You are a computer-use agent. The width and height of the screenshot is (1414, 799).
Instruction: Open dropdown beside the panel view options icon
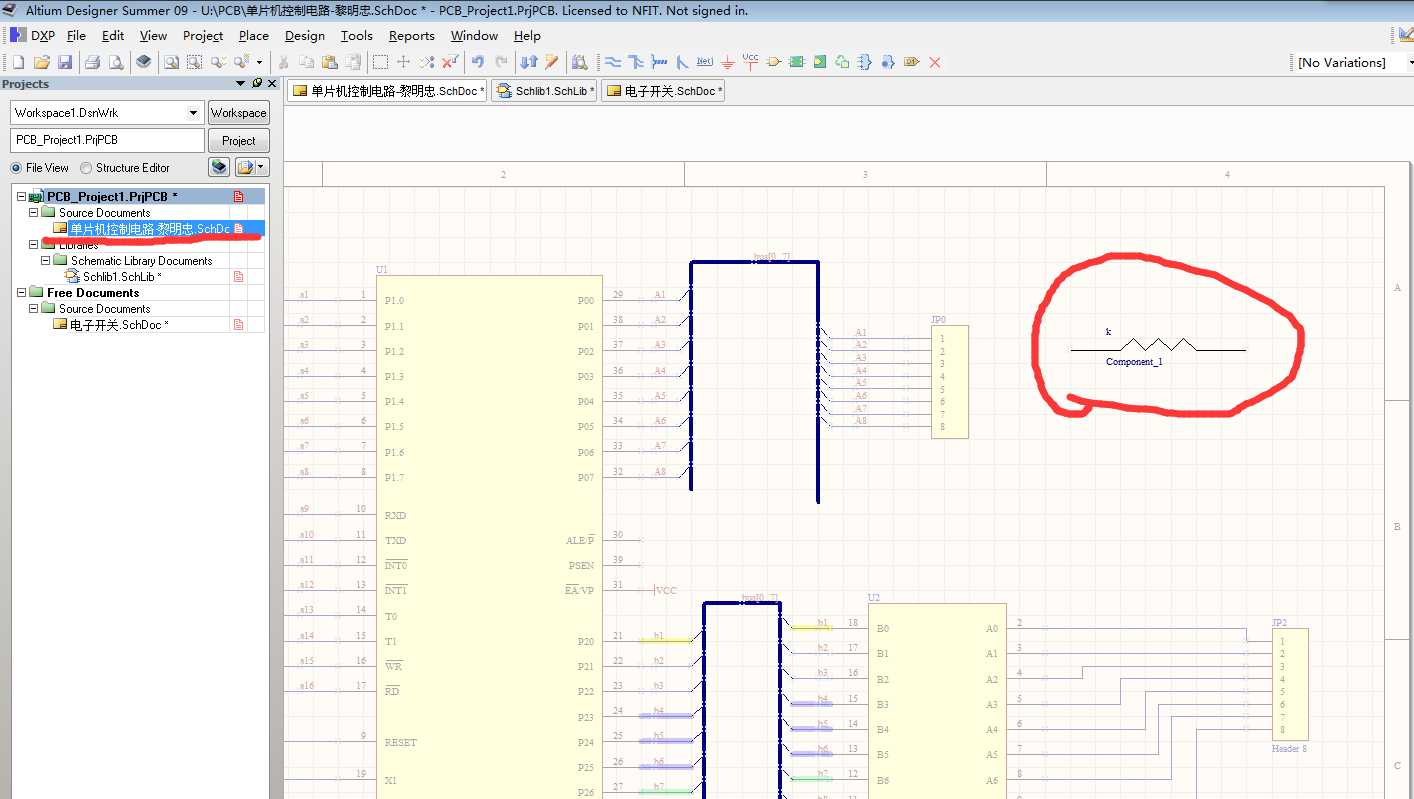pos(262,167)
